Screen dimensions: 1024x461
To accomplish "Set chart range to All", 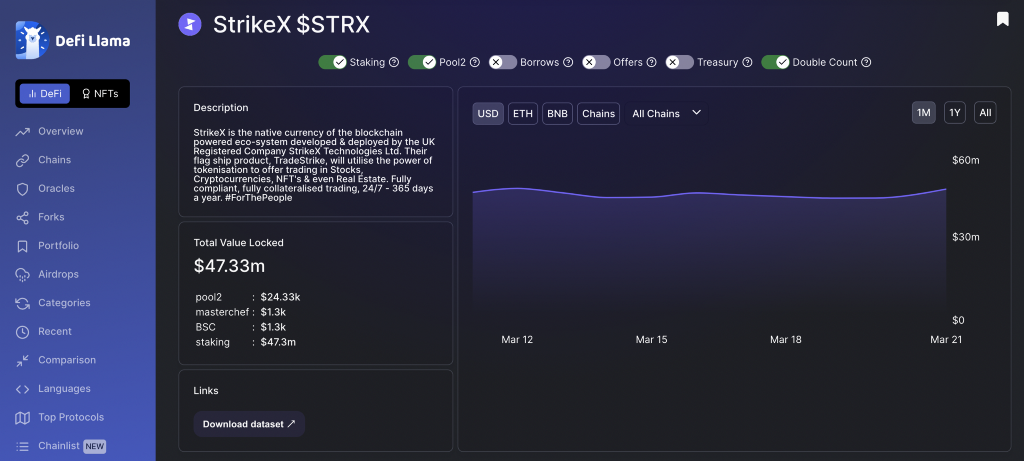I will [985, 113].
